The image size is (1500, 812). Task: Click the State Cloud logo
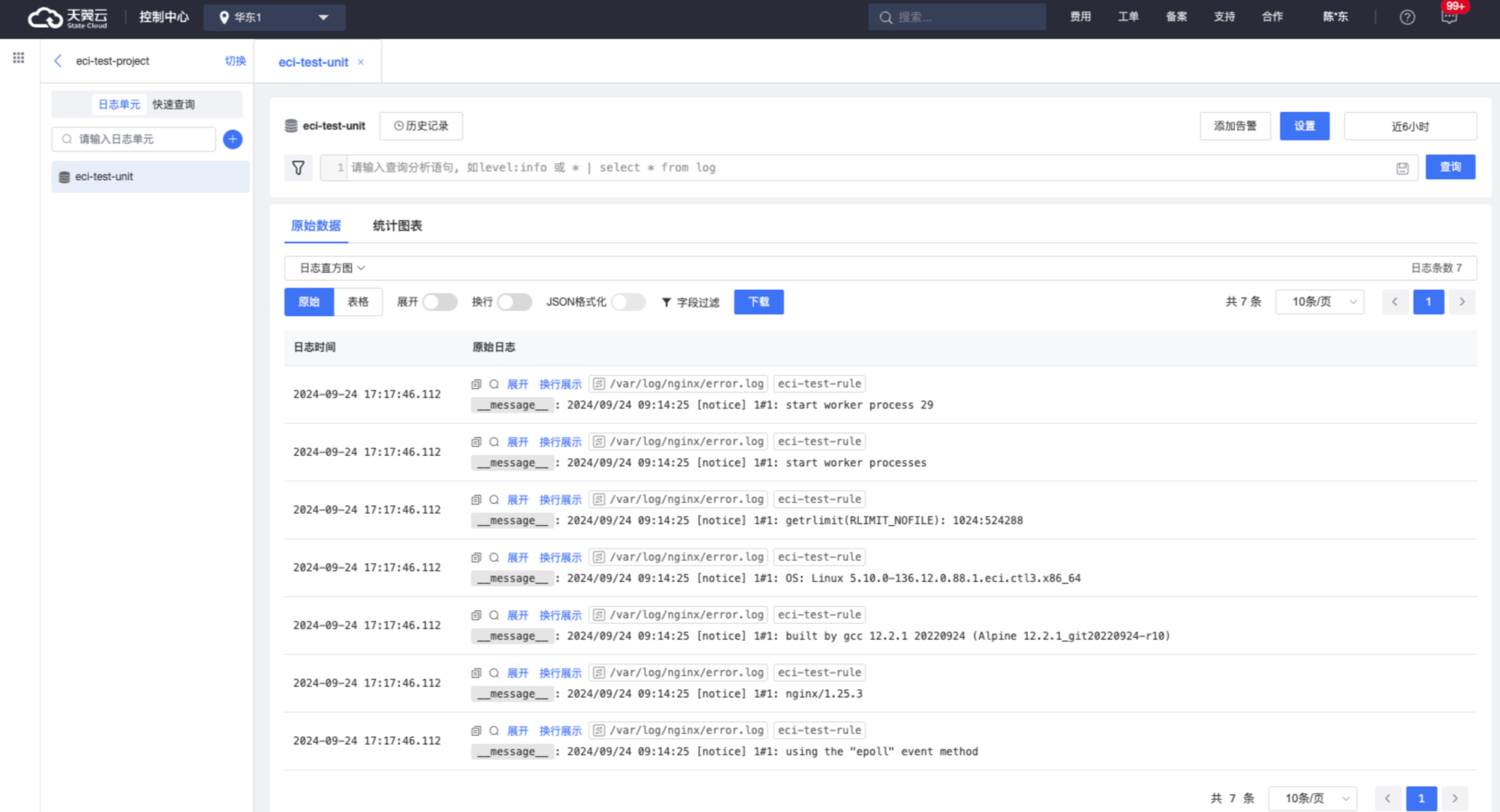[x=67, y=17]
